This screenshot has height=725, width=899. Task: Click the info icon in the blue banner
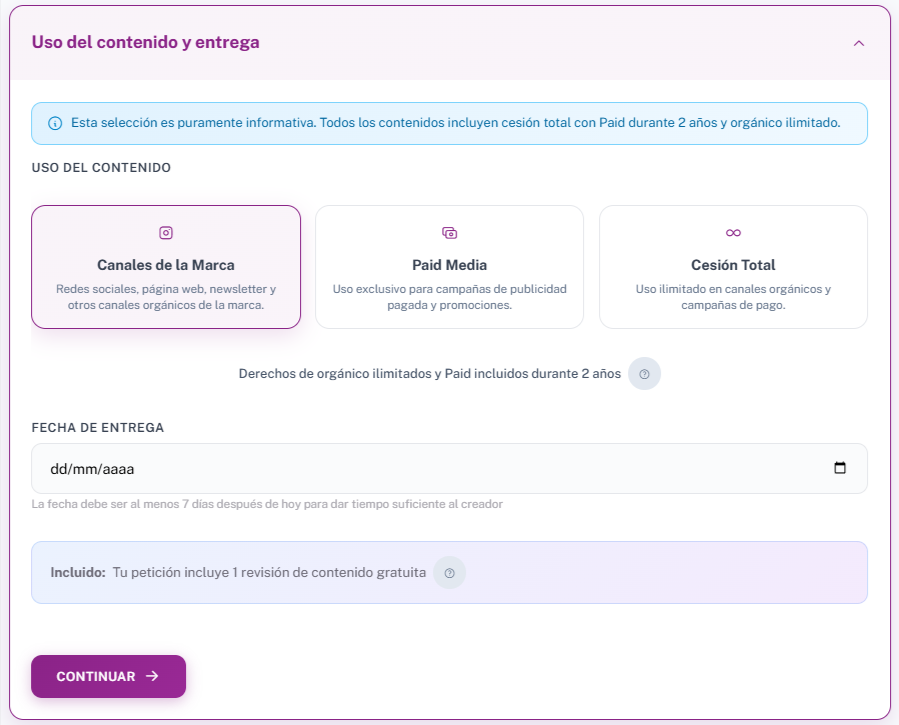pyautogui.click(x=53, y=123)
